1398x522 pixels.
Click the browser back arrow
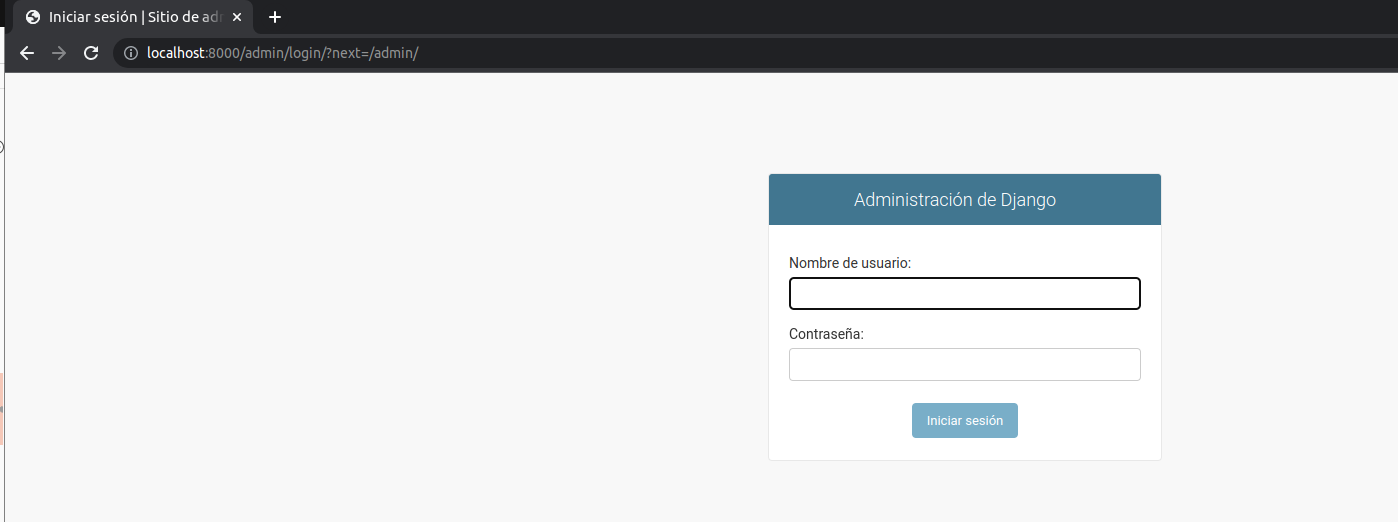tap(27, 53)
